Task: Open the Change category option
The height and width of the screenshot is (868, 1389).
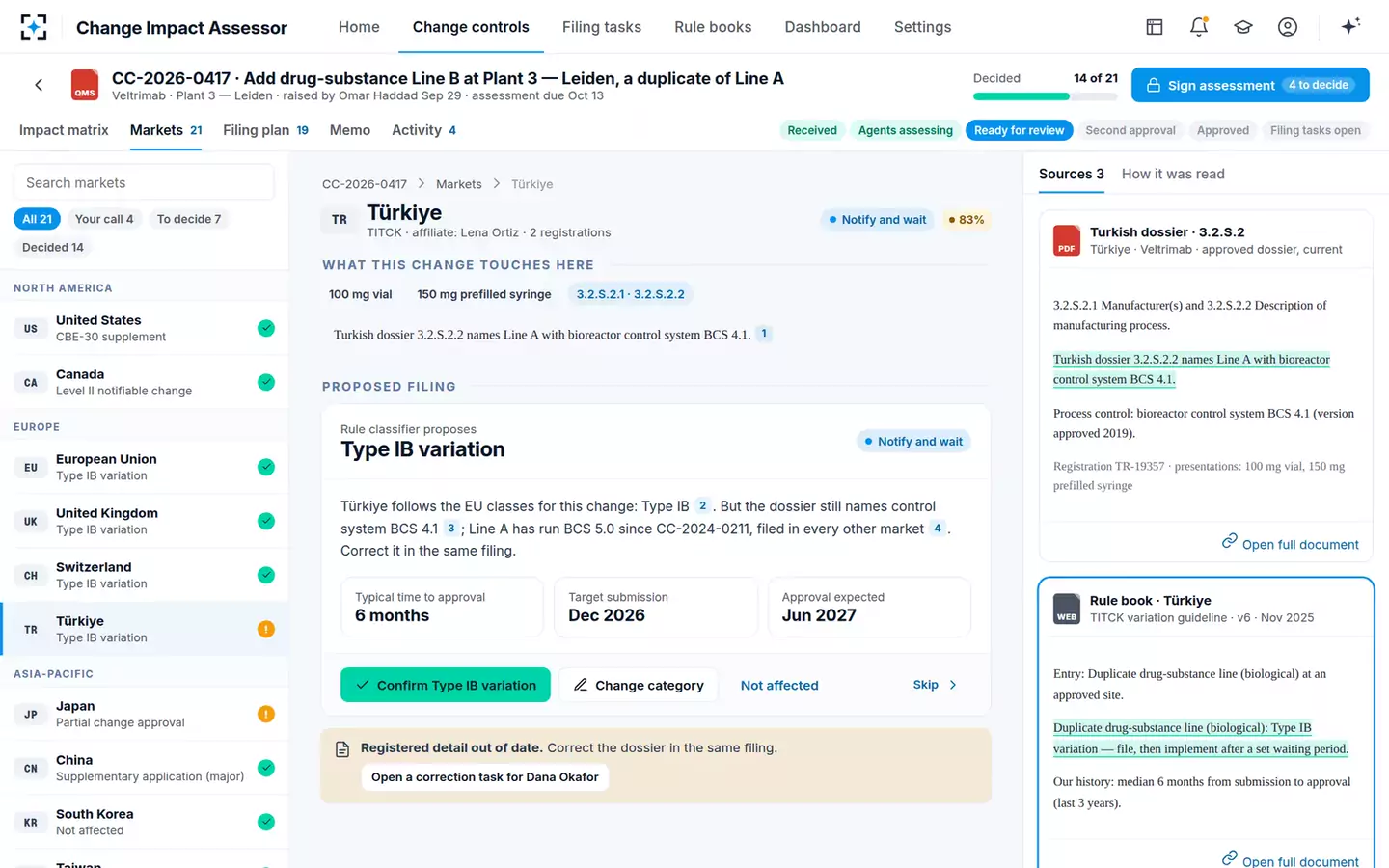Action: tap(639, 685)
